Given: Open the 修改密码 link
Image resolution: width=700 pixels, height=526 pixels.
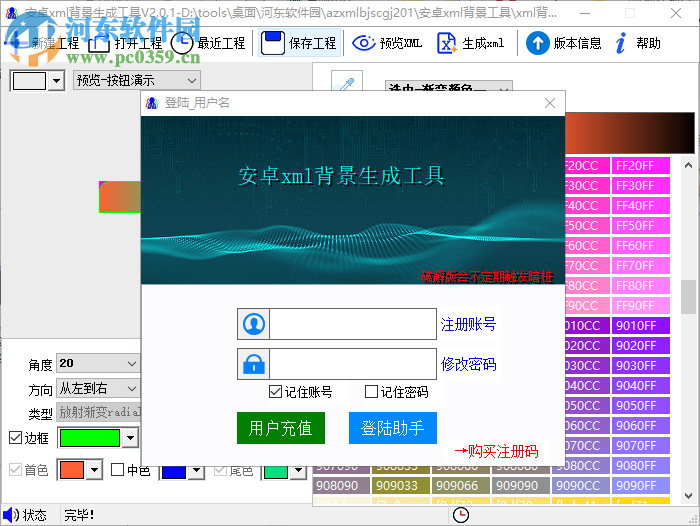Looking at the screenshot, I should [x=468, y=364].
